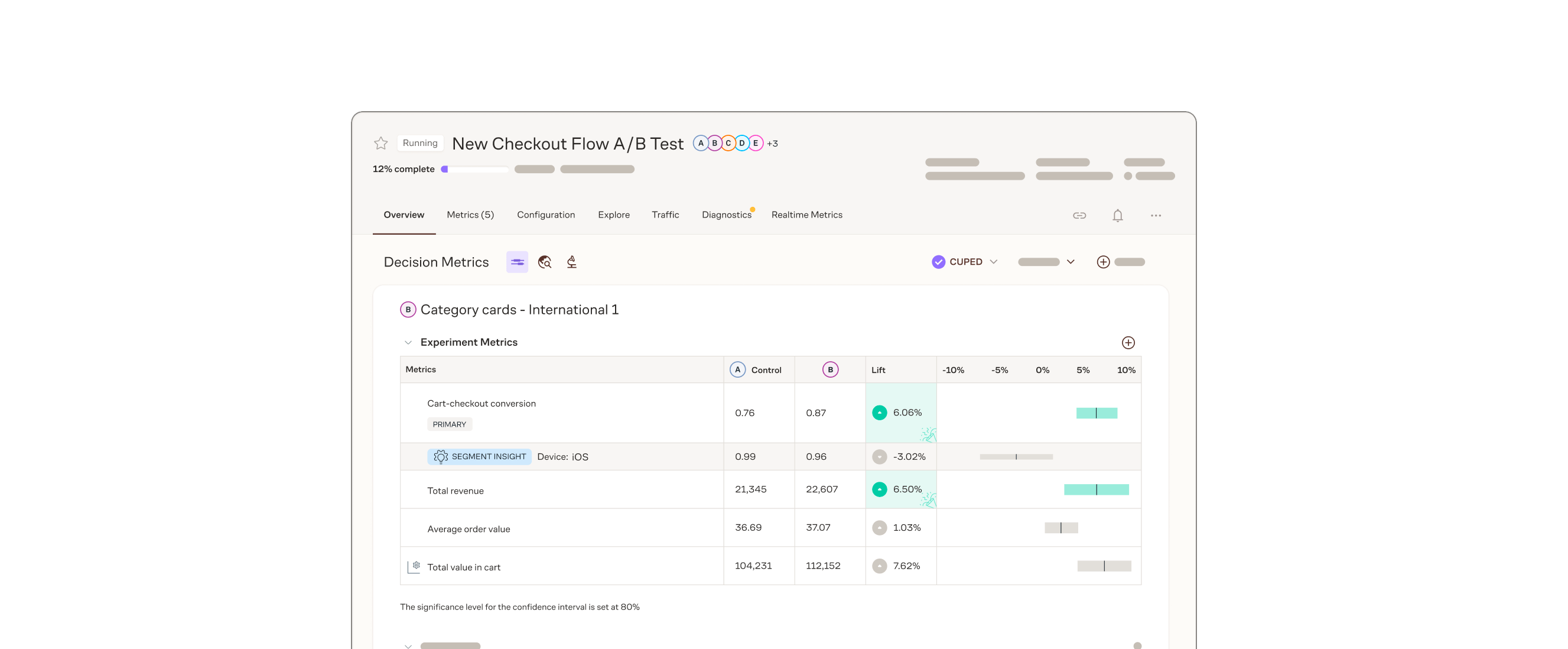
Task: Click the globe search icon
Action: coord(544,262)
